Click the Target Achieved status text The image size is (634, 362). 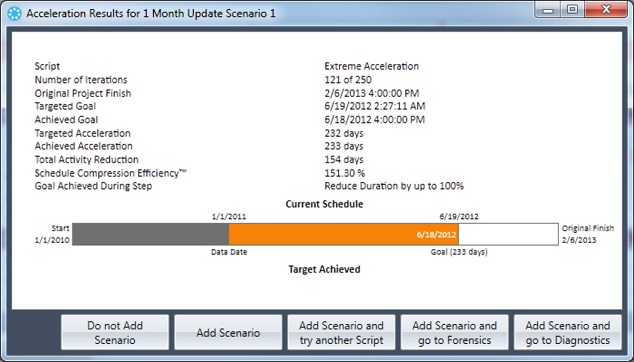324,269
